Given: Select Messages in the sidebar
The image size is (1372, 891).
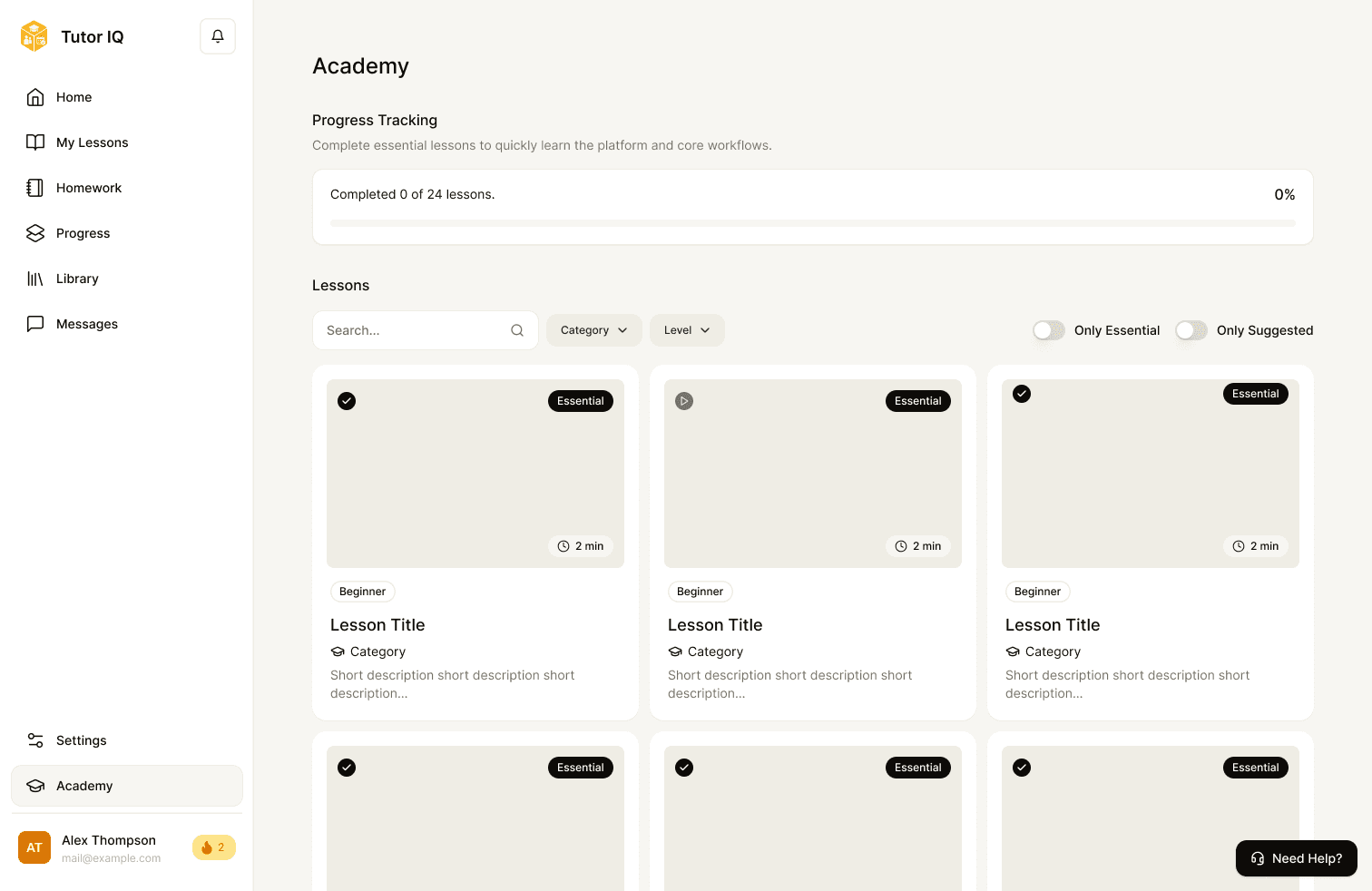Looking at the screenshot, I should tap(127, 324).
